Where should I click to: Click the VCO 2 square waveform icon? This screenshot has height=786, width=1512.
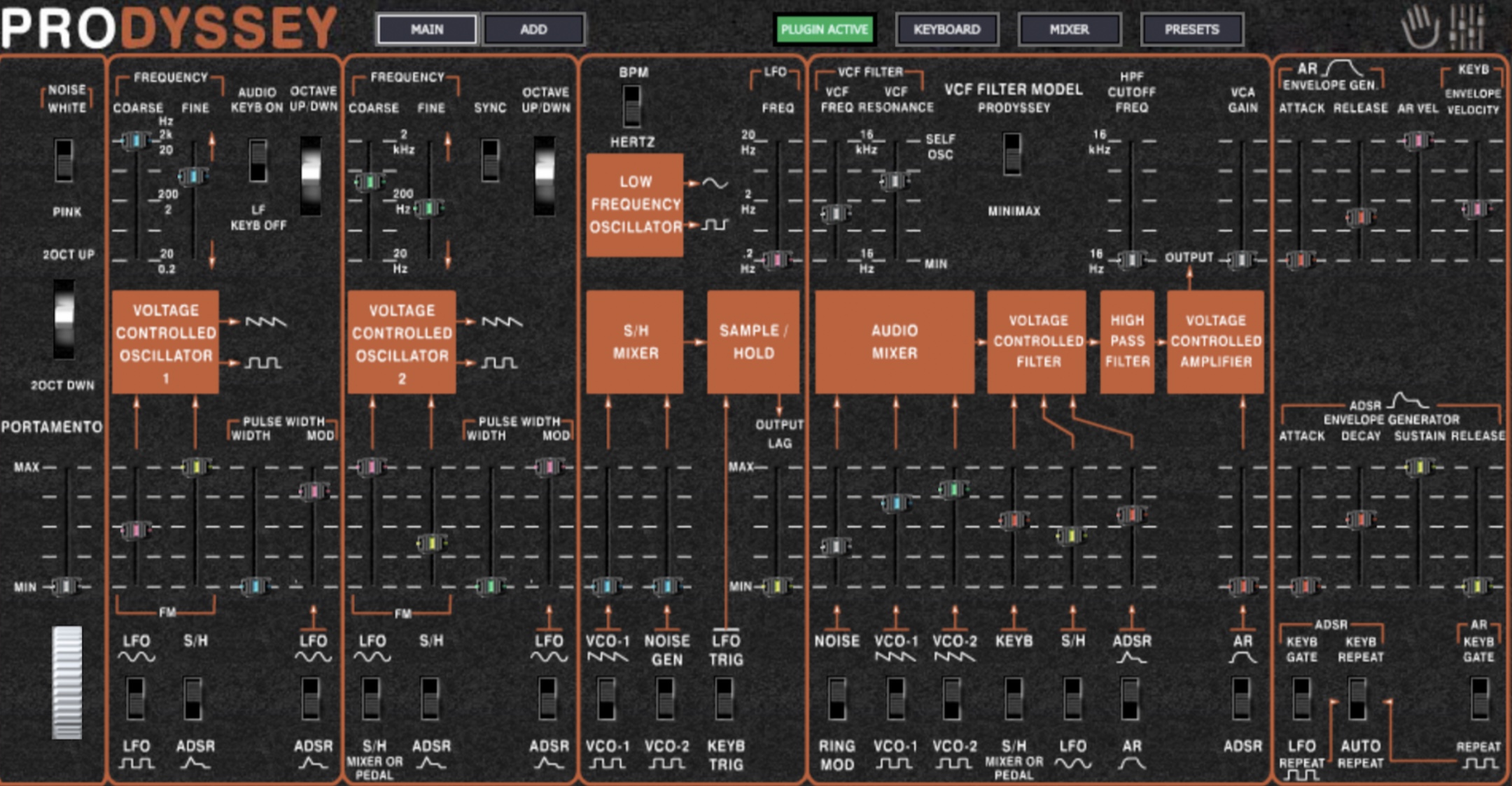tap(500, 363)
